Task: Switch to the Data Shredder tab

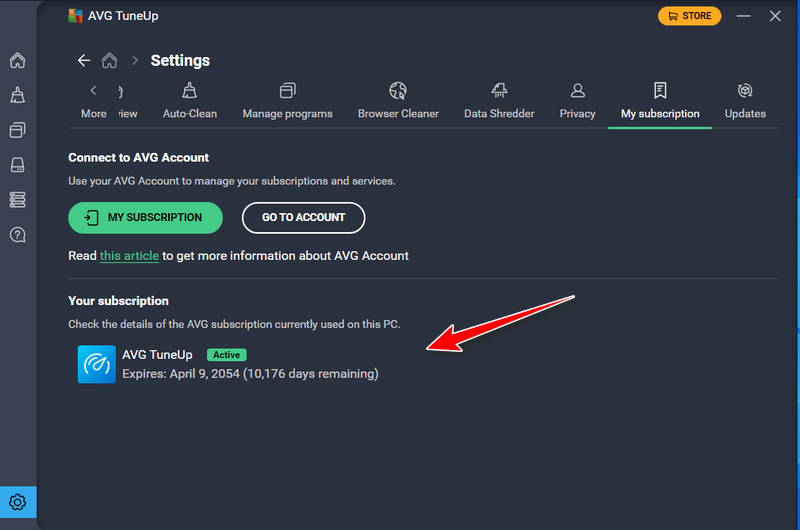Action: click(499, 101)
